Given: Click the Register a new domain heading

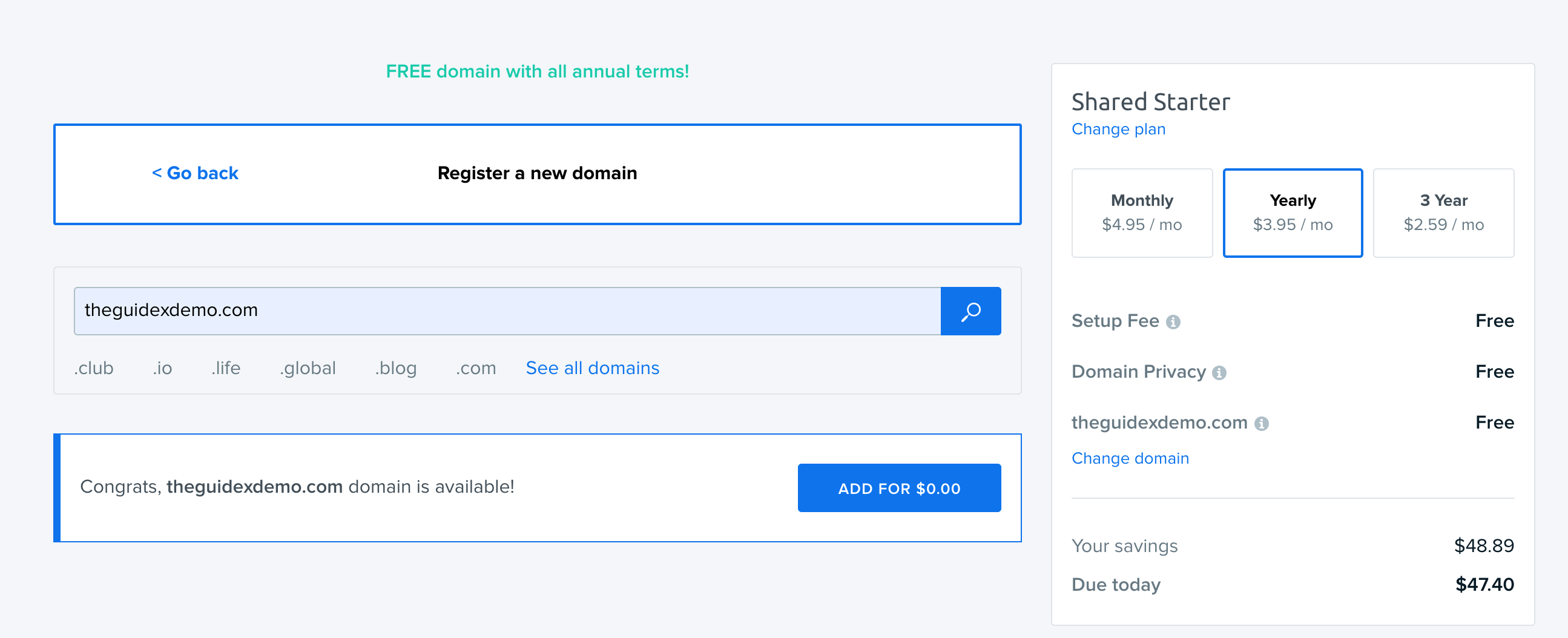Looking at the screenshot, I should (537, 174).
